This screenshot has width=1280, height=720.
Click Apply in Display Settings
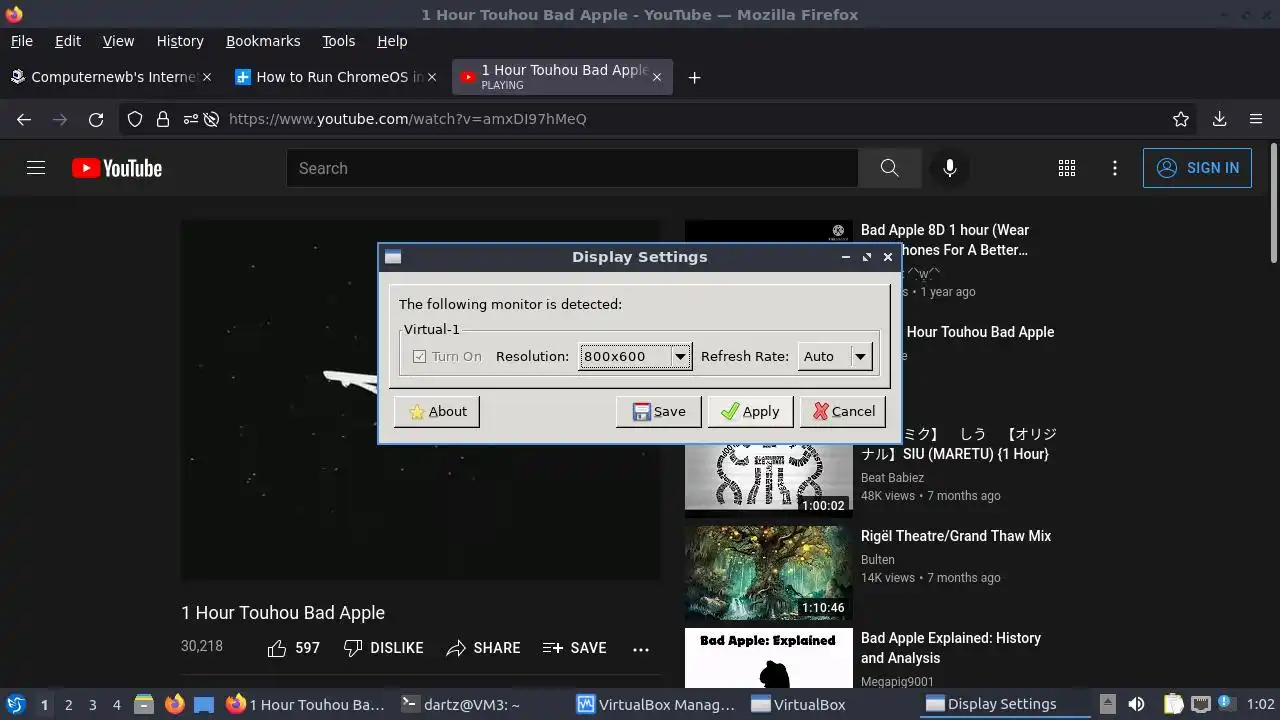click(x=750, y=411)
